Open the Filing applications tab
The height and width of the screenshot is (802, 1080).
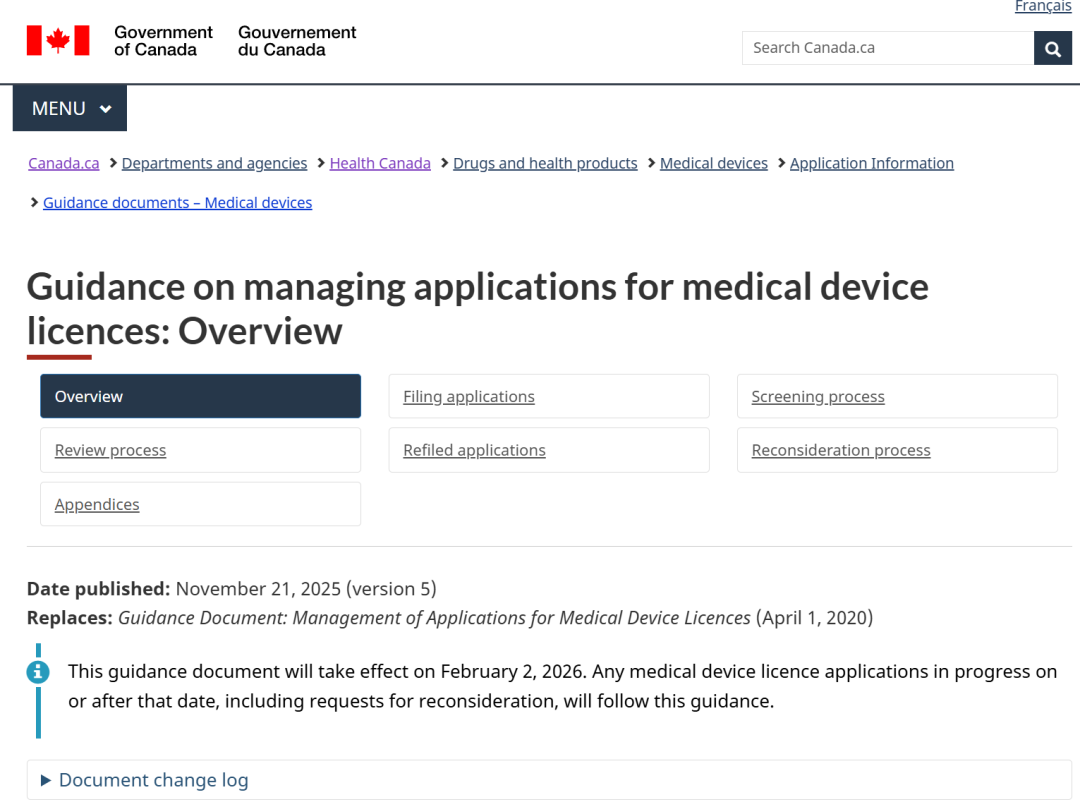pyautogui.click(x=549, y=396)
